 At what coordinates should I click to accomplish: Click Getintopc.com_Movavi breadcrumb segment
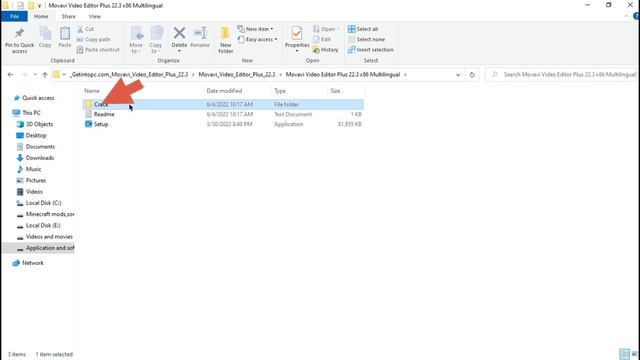[129, 74]
